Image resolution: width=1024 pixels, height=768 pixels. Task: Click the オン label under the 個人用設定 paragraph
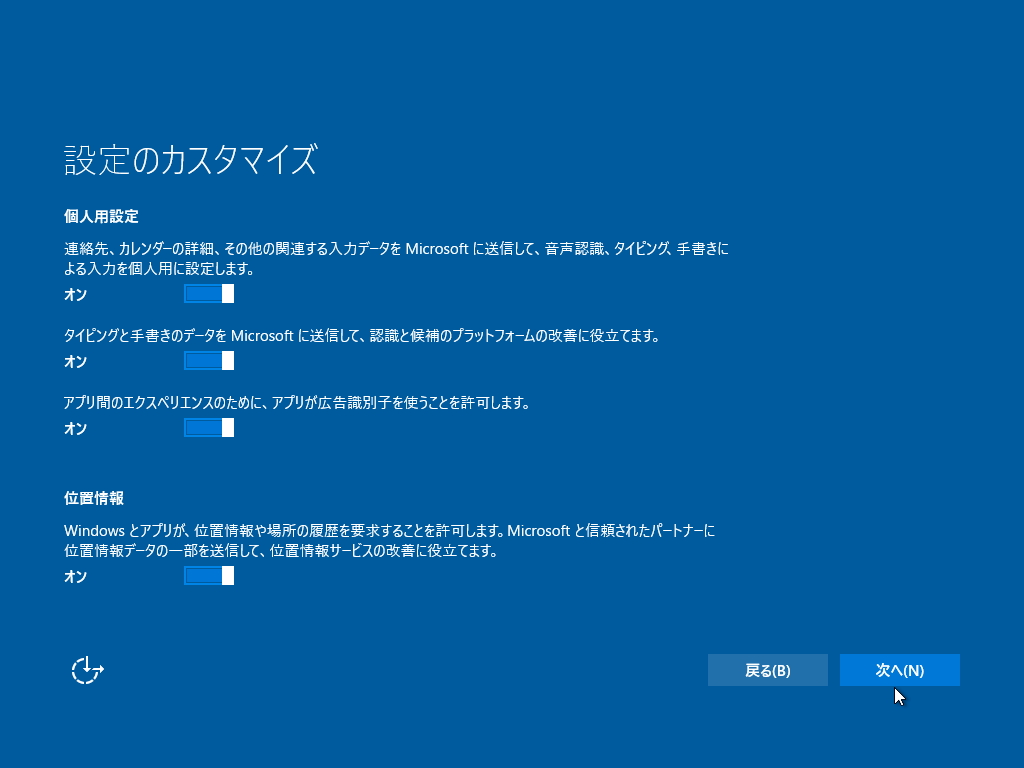click(x=76, y=295)
